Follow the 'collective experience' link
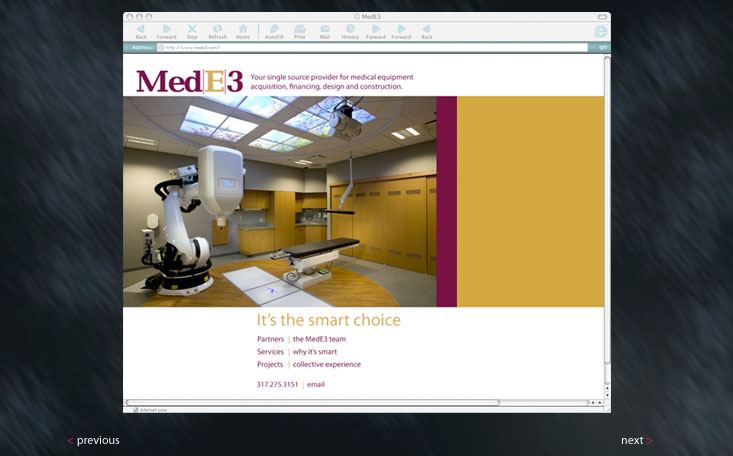The height and width of the screenshot is (456, 733). tap(326, 364)
